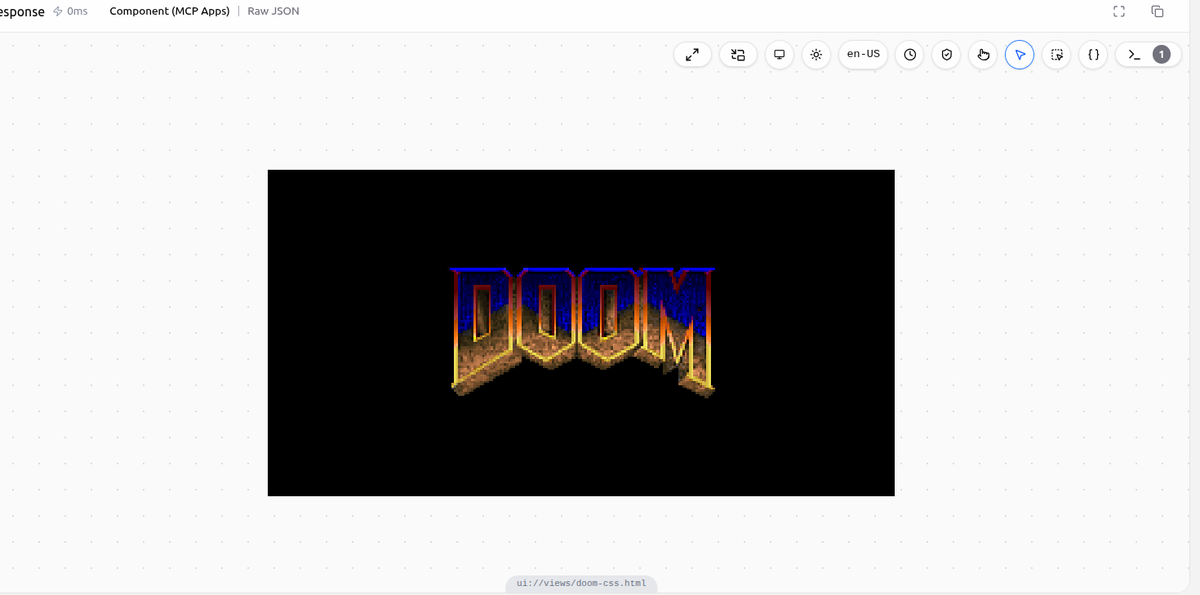This screenshot has width=1200, height=595.
Task: Select the hand touch pointer icon
Action: pyautogui.click(x=983, y=55)
